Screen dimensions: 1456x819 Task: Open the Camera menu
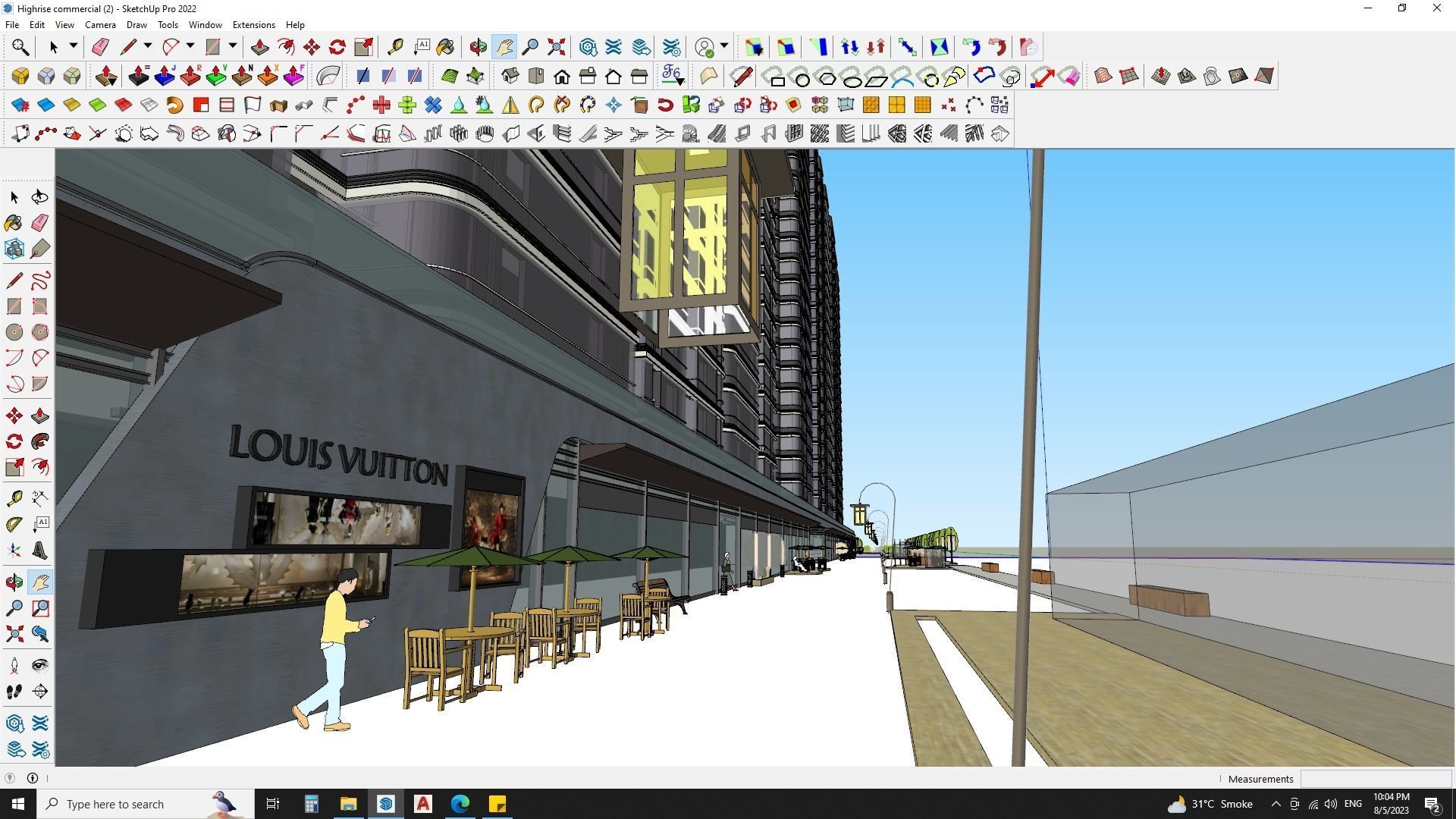click(100, 25)
